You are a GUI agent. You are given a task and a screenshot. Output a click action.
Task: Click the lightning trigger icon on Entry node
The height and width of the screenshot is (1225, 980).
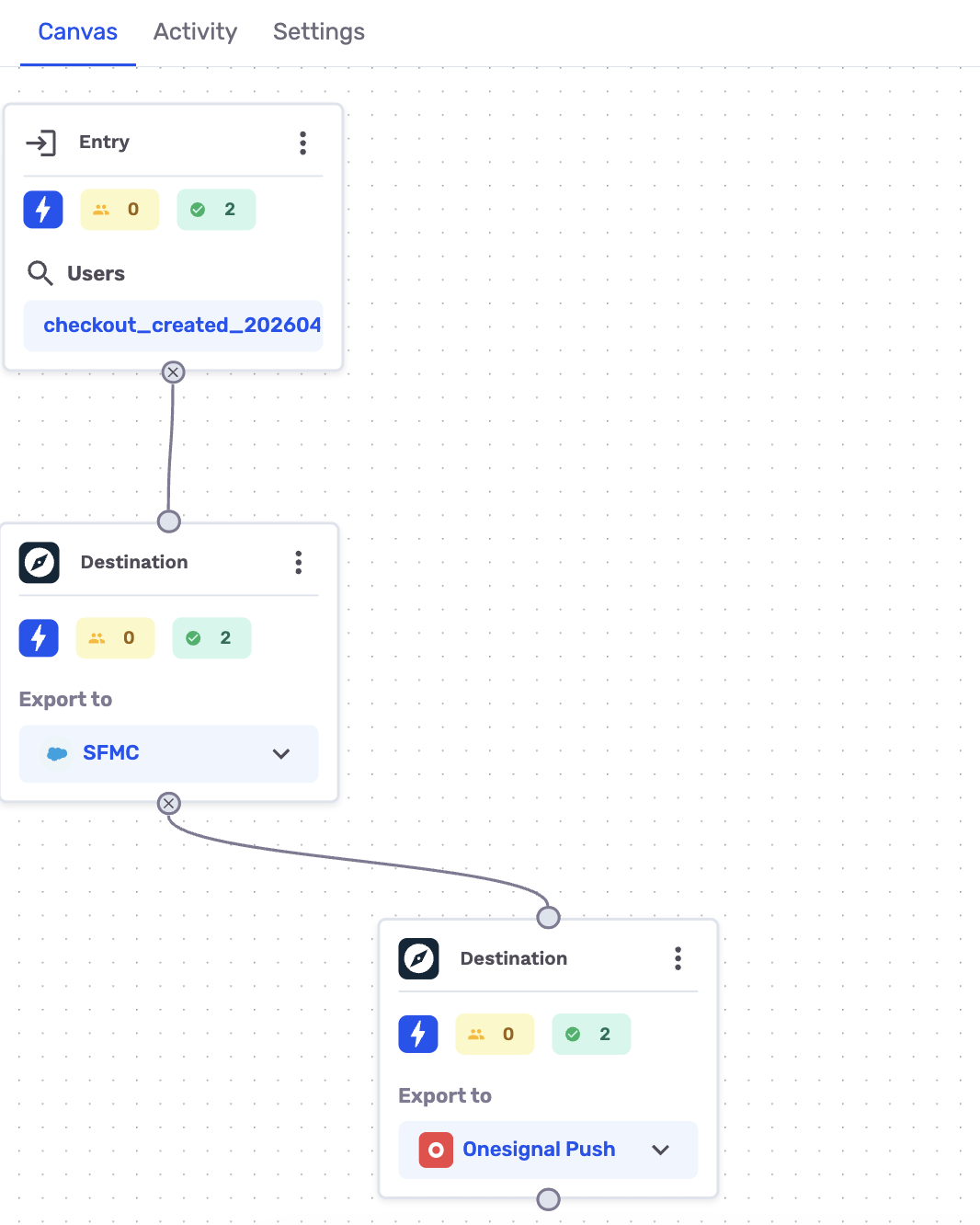(x=42, y=209)
